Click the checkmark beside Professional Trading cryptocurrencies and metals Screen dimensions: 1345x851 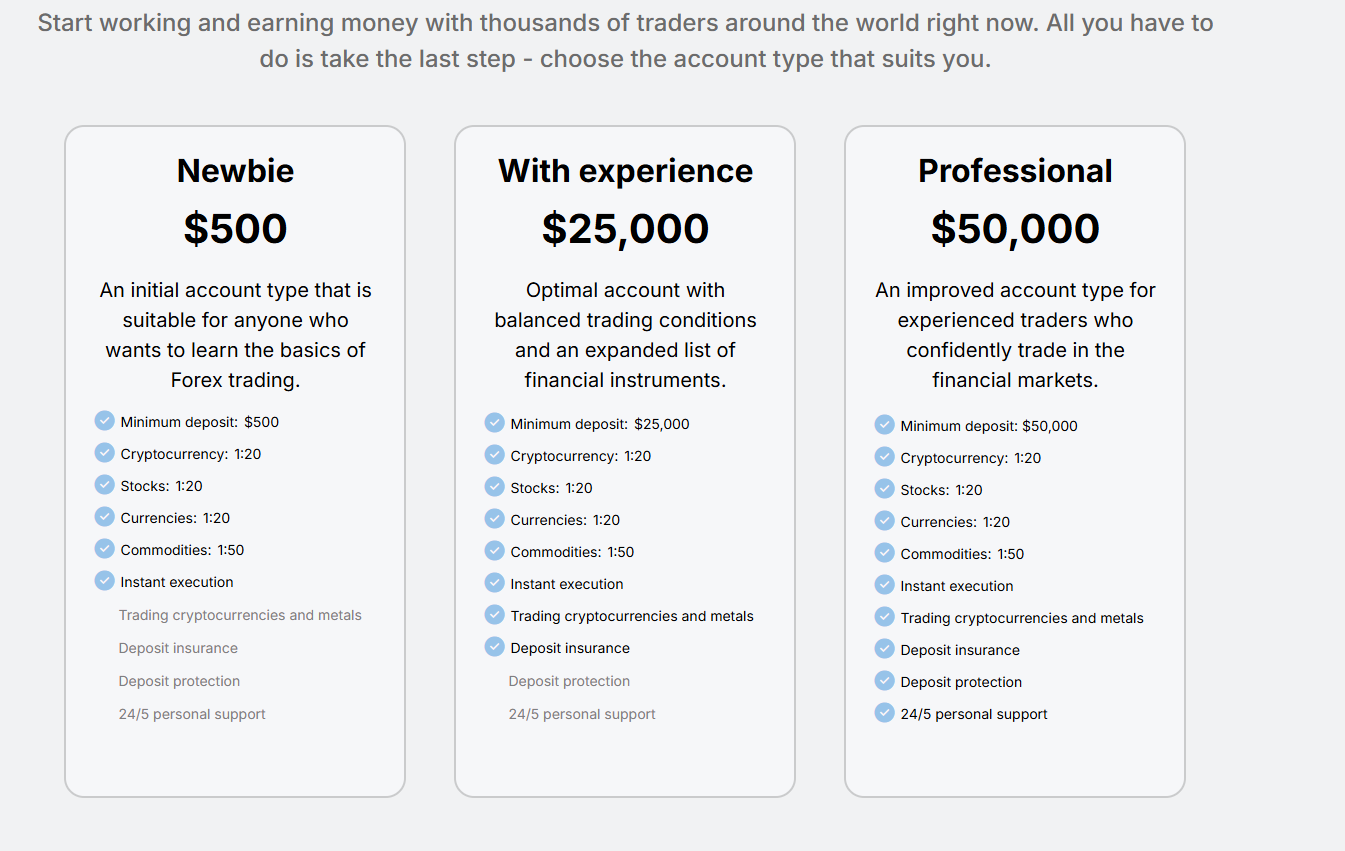pos(885,617)
